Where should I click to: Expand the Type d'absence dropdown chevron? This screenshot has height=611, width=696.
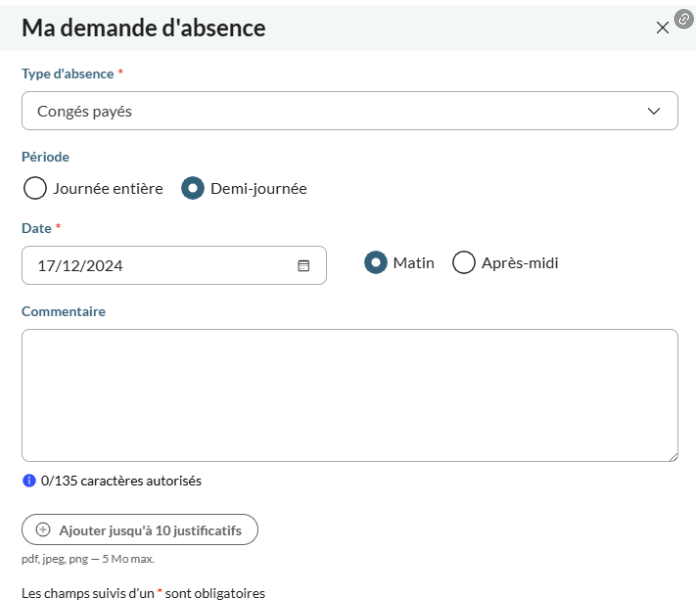[x=653, y=111]
